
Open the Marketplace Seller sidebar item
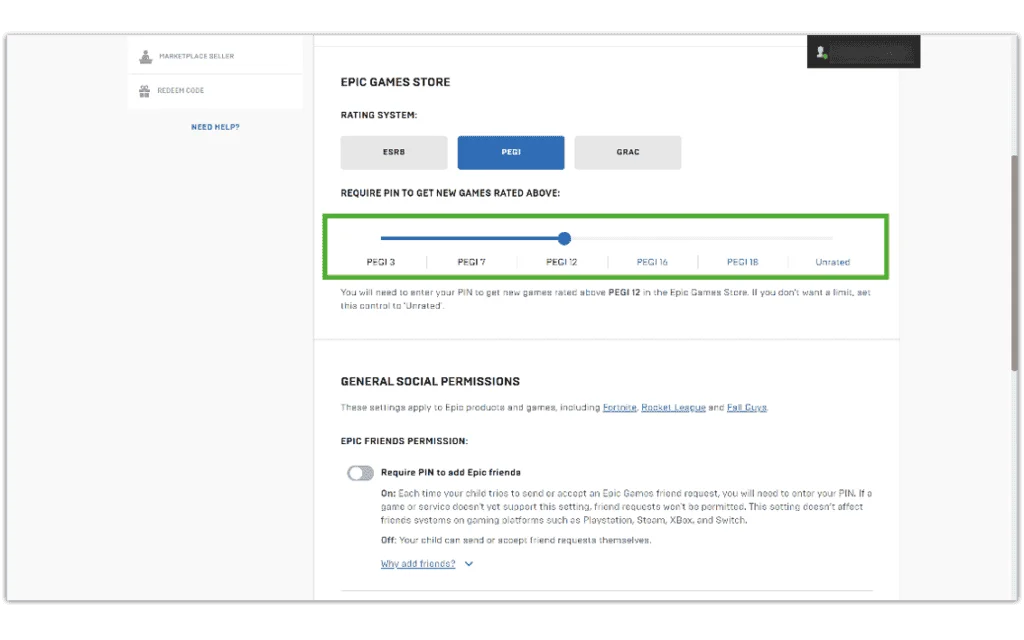(216, 56)
